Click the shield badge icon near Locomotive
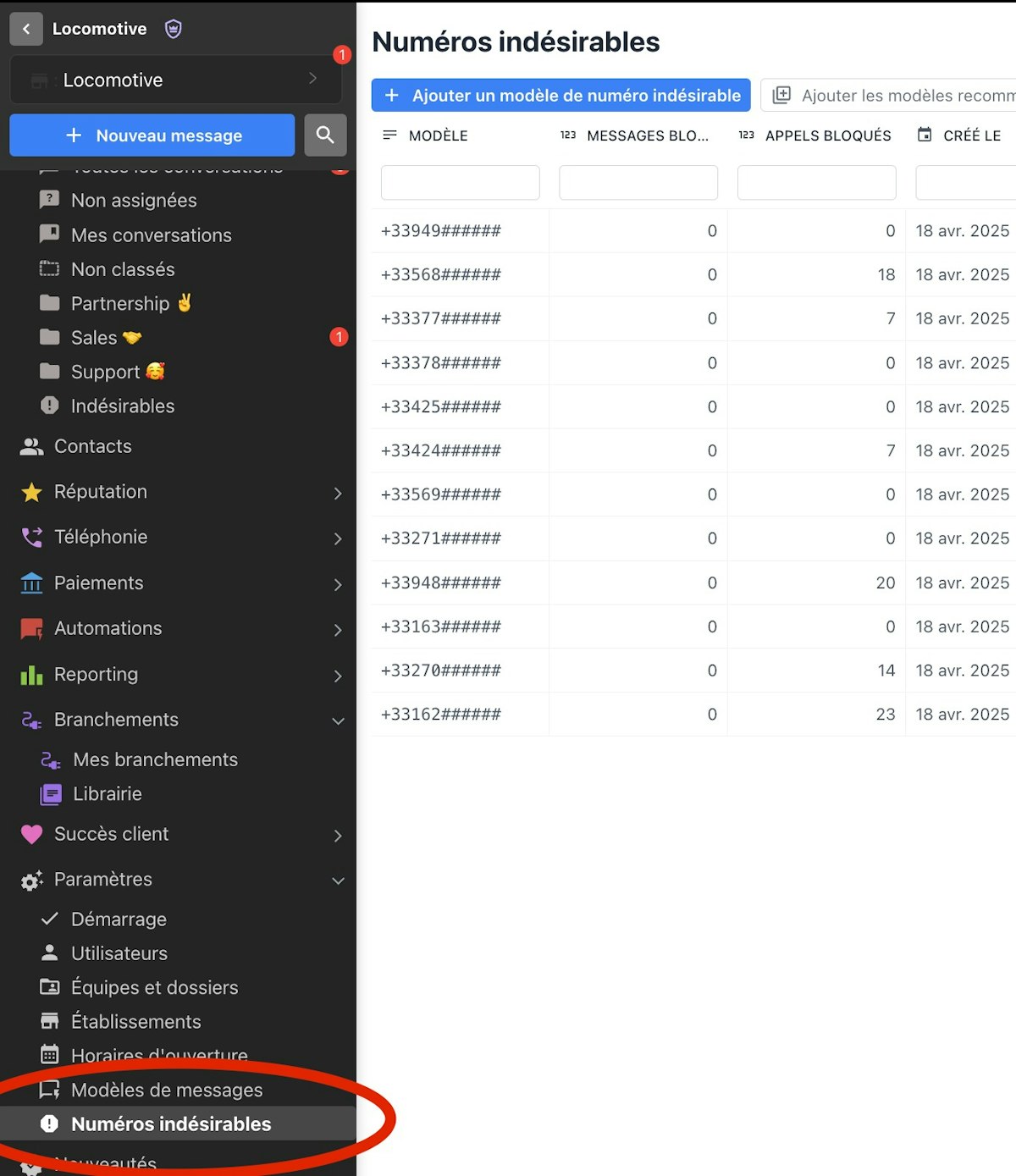Screen dimensions: 1016x1176 [x=174, y=29]
